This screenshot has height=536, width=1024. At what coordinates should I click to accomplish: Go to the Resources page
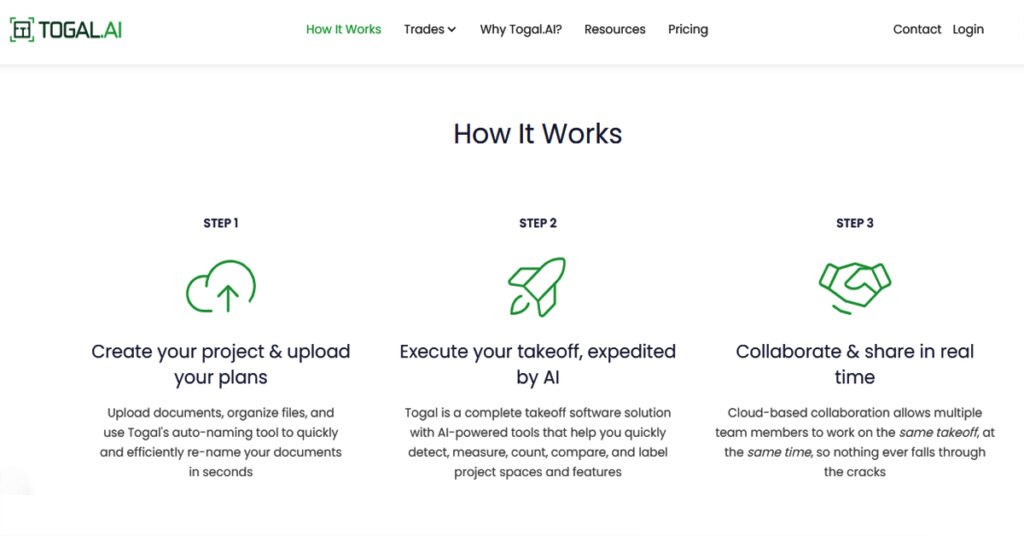[615, 29]
